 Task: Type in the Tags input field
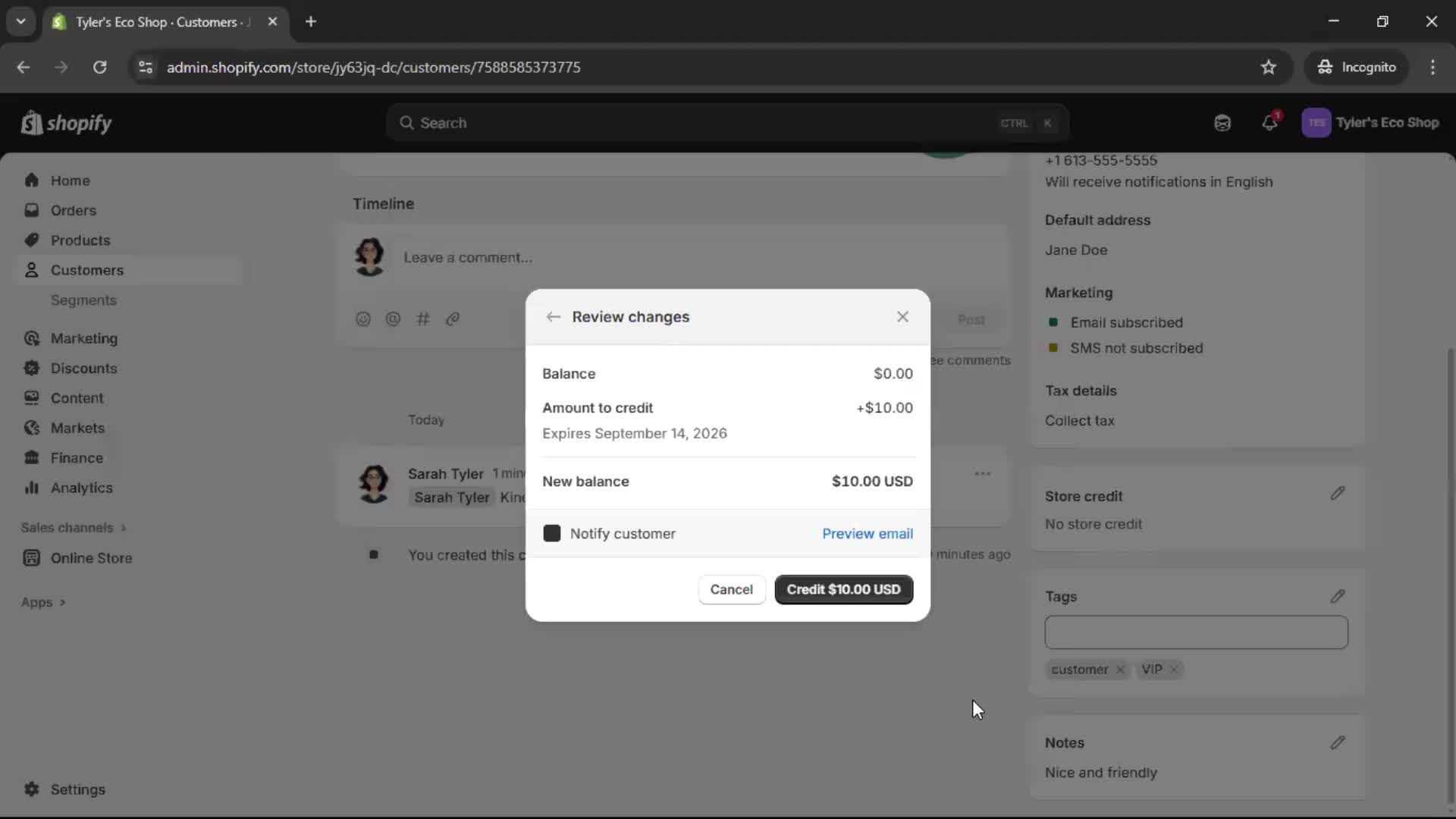pos(1196,632)
